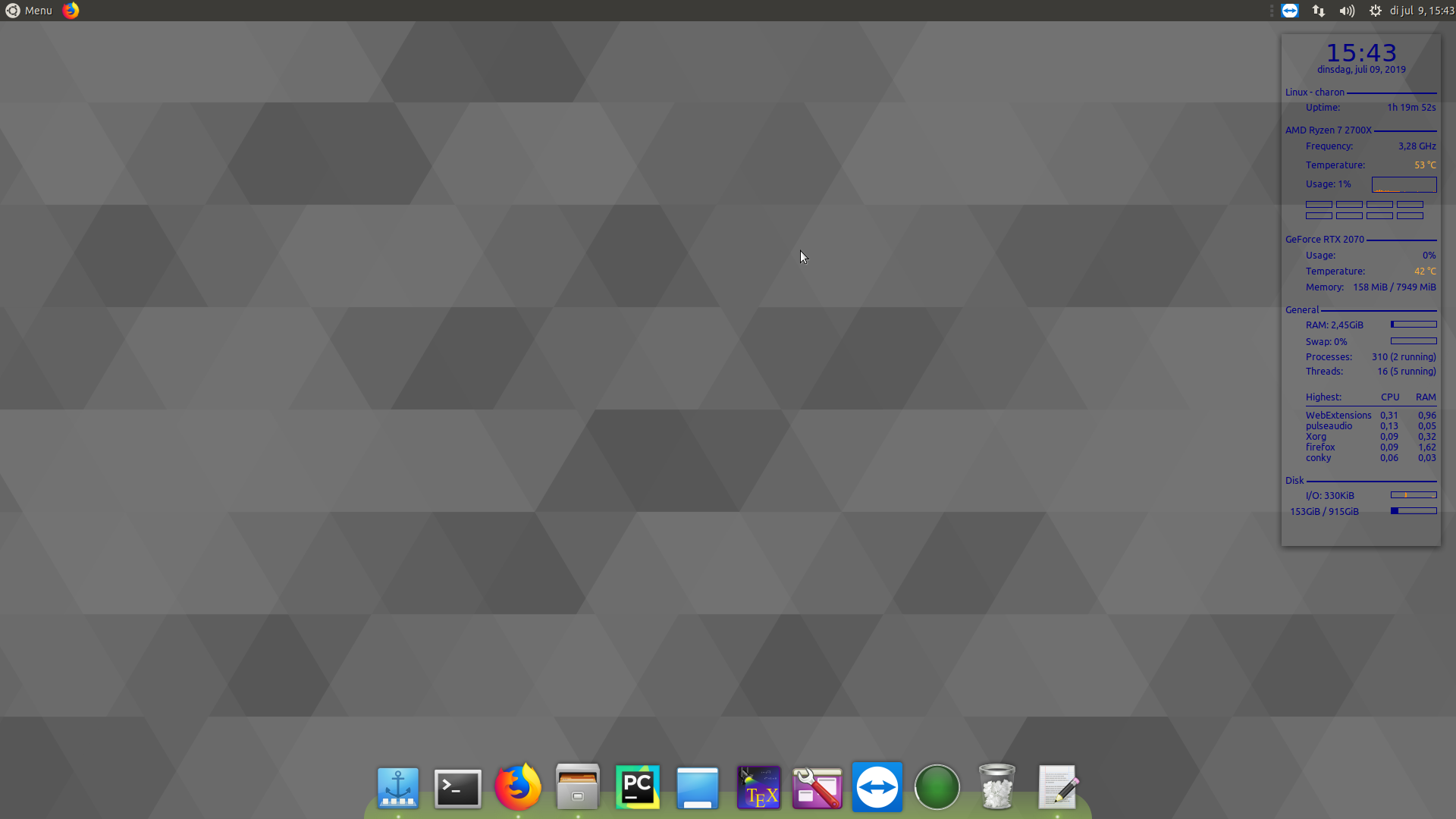Image resolution: width=1456 pixels, height=819 pixels.
Task: Open the wrench configuration tool in the dock
Action: [817, 787]
